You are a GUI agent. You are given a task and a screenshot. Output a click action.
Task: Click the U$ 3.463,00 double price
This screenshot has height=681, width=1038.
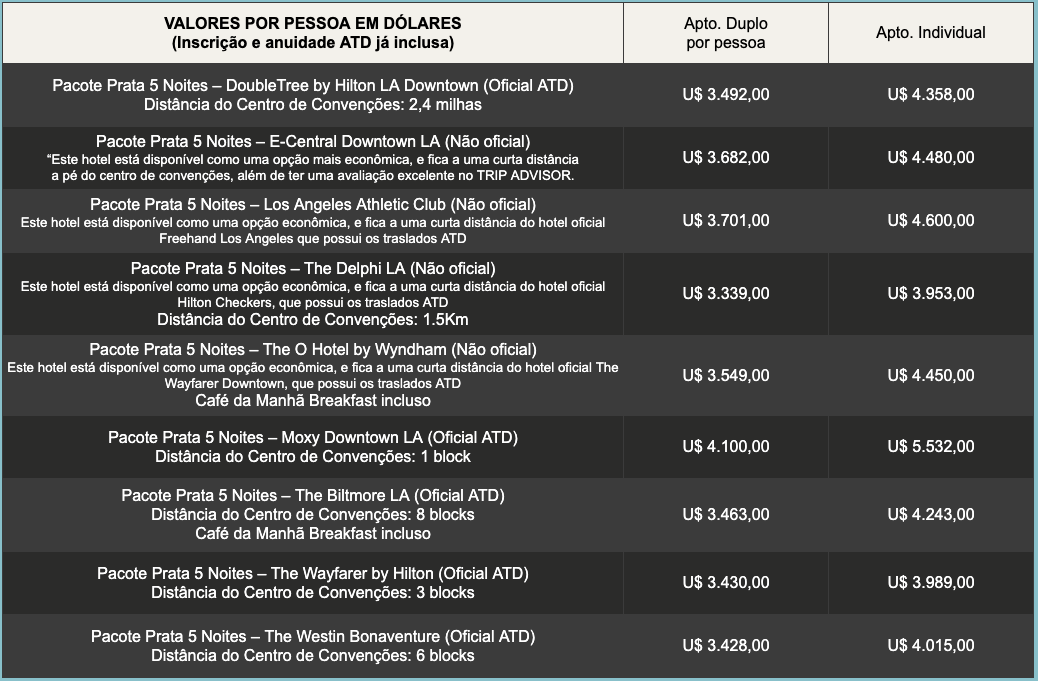click(726, 514)
